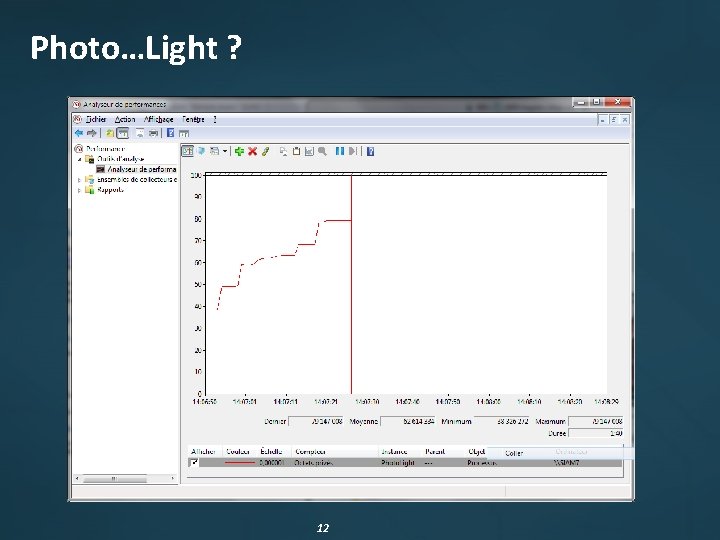Select Outils d'analyse folder
This screenshot has height=540, width=720.
[x=120, y=159]
